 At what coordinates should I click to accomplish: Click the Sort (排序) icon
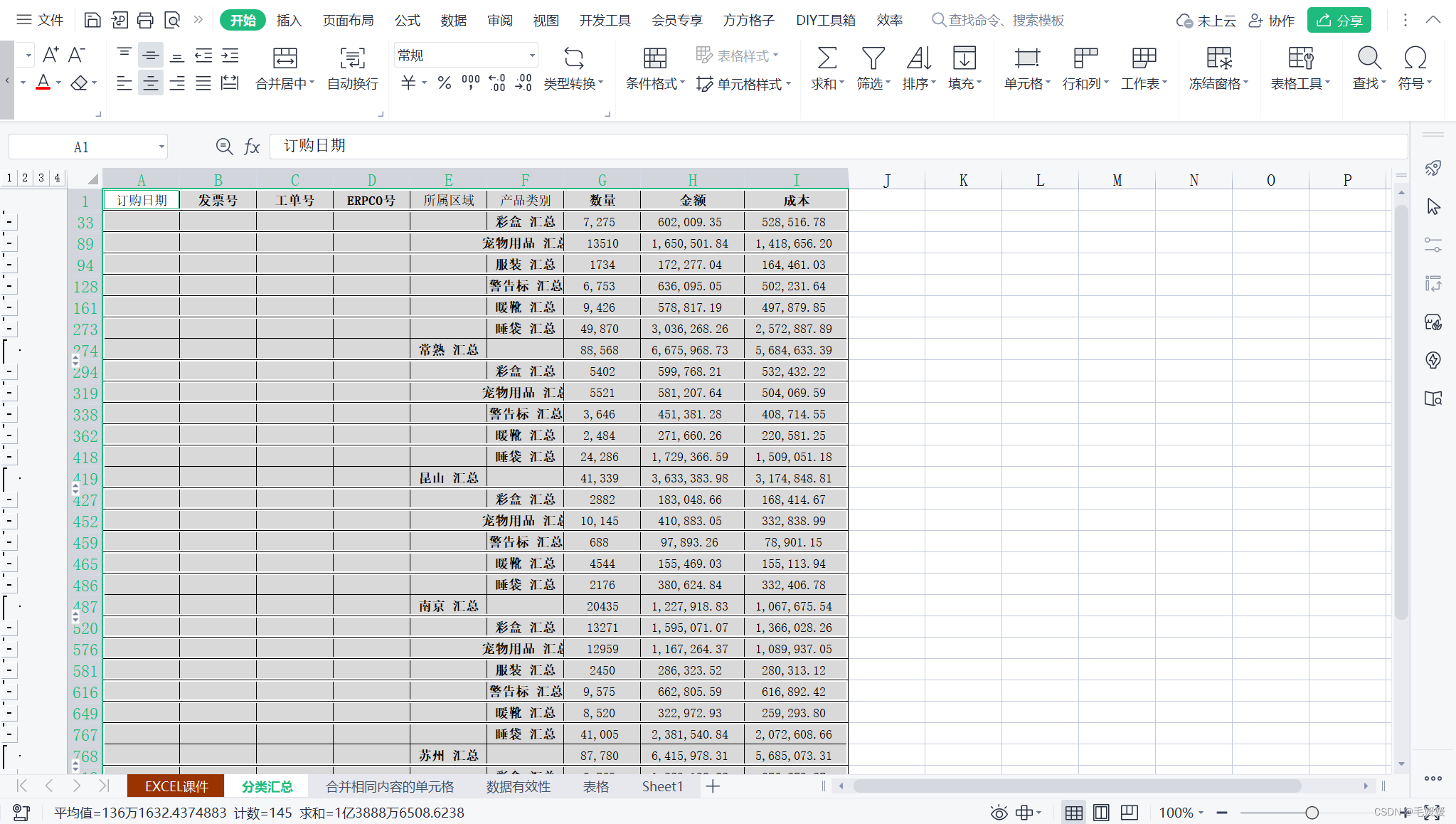tap(918, 58)
